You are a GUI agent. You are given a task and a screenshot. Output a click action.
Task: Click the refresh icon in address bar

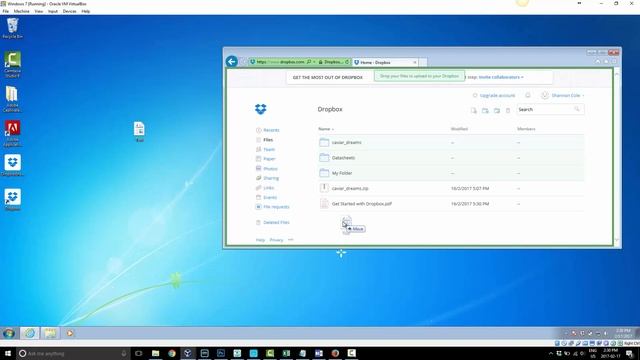pyautogui.click(x=347, y=62)
